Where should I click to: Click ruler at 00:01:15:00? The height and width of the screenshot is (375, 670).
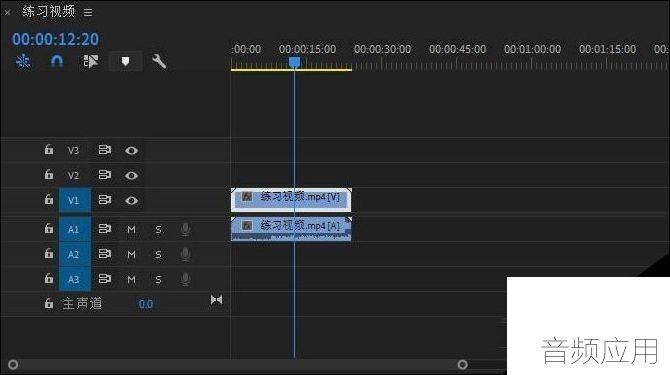[x=607, y=50]
